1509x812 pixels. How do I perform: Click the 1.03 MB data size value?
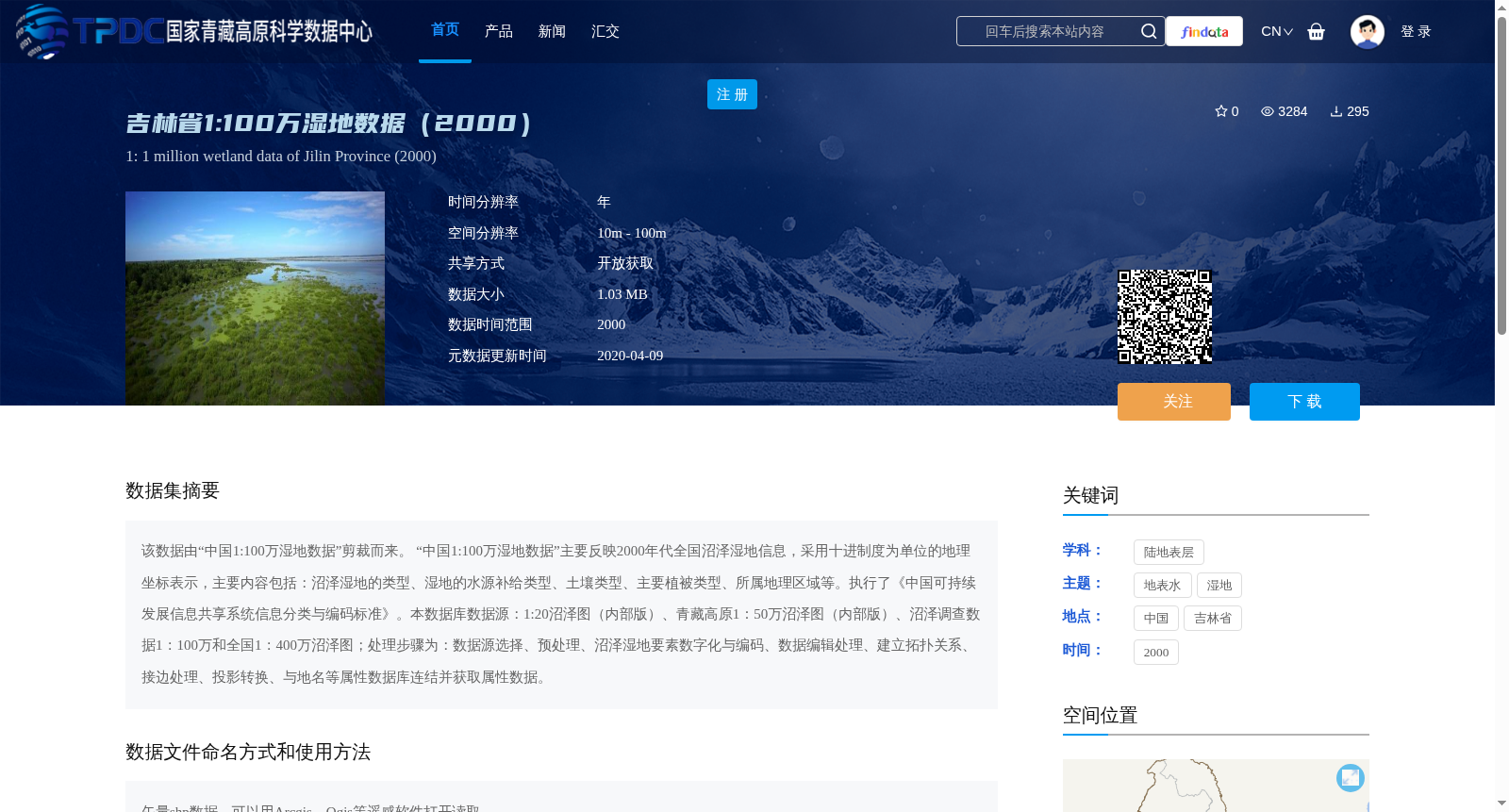622,294
